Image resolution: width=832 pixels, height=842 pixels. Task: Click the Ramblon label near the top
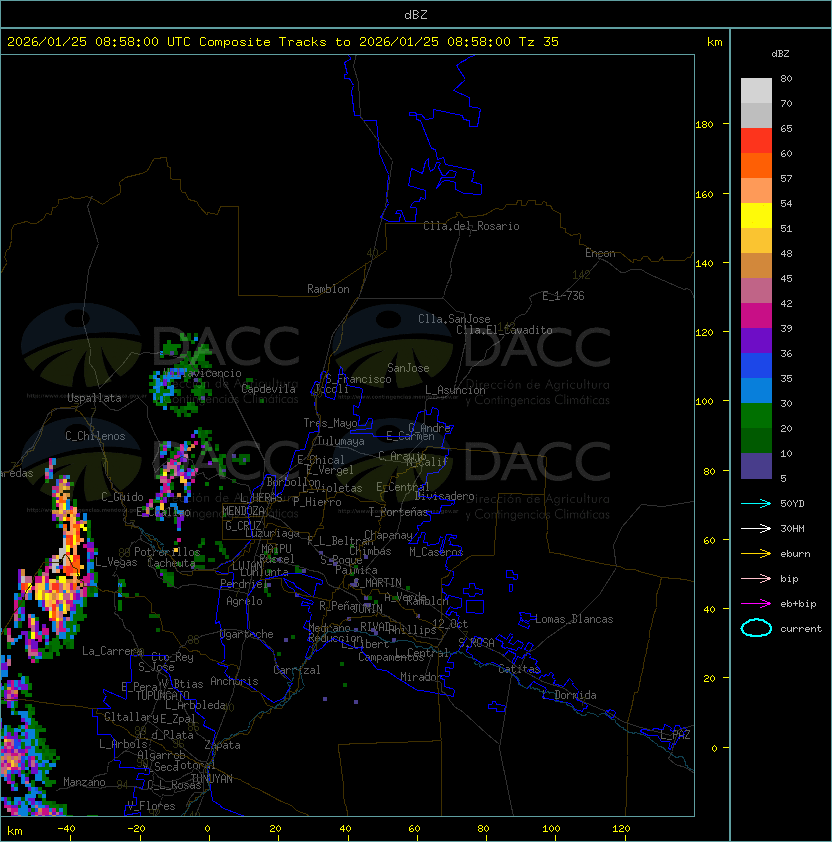pyautogui.click(x=328, y=289)
